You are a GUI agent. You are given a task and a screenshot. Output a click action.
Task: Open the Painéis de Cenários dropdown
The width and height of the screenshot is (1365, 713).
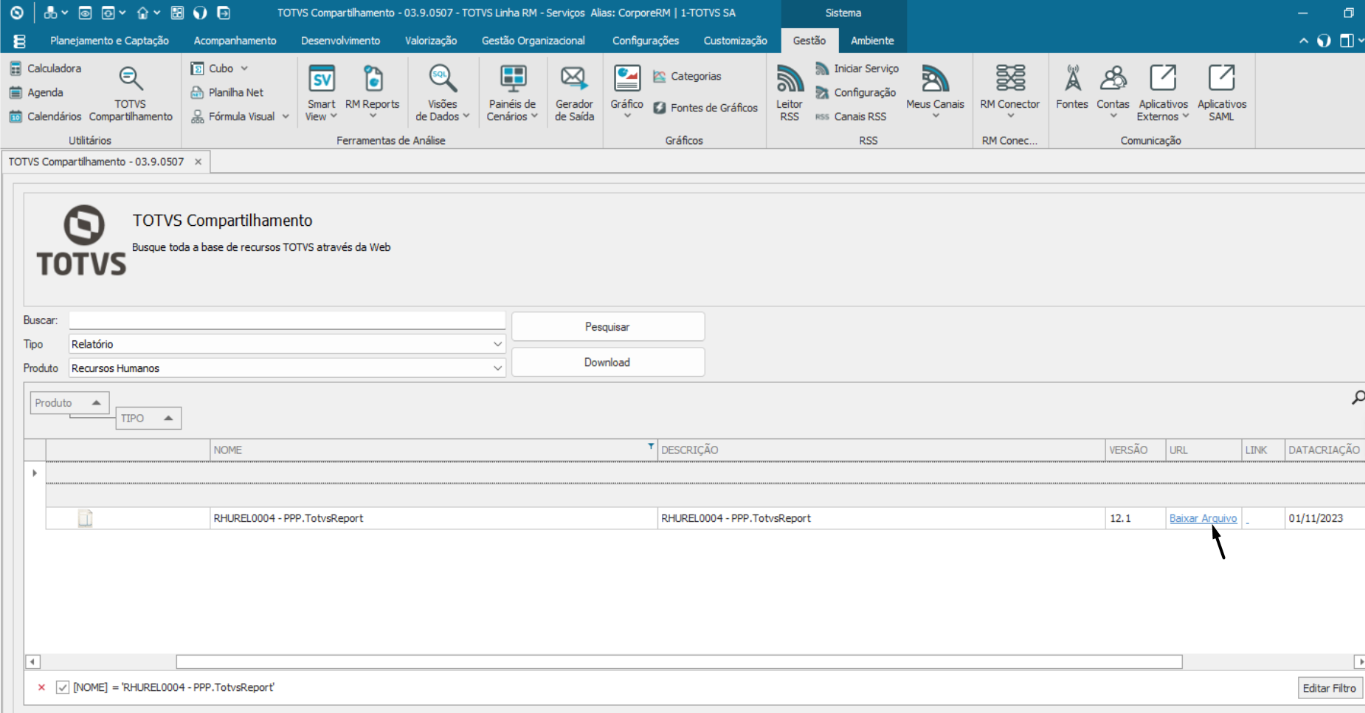pyautogui.click(x=513, y=94)
